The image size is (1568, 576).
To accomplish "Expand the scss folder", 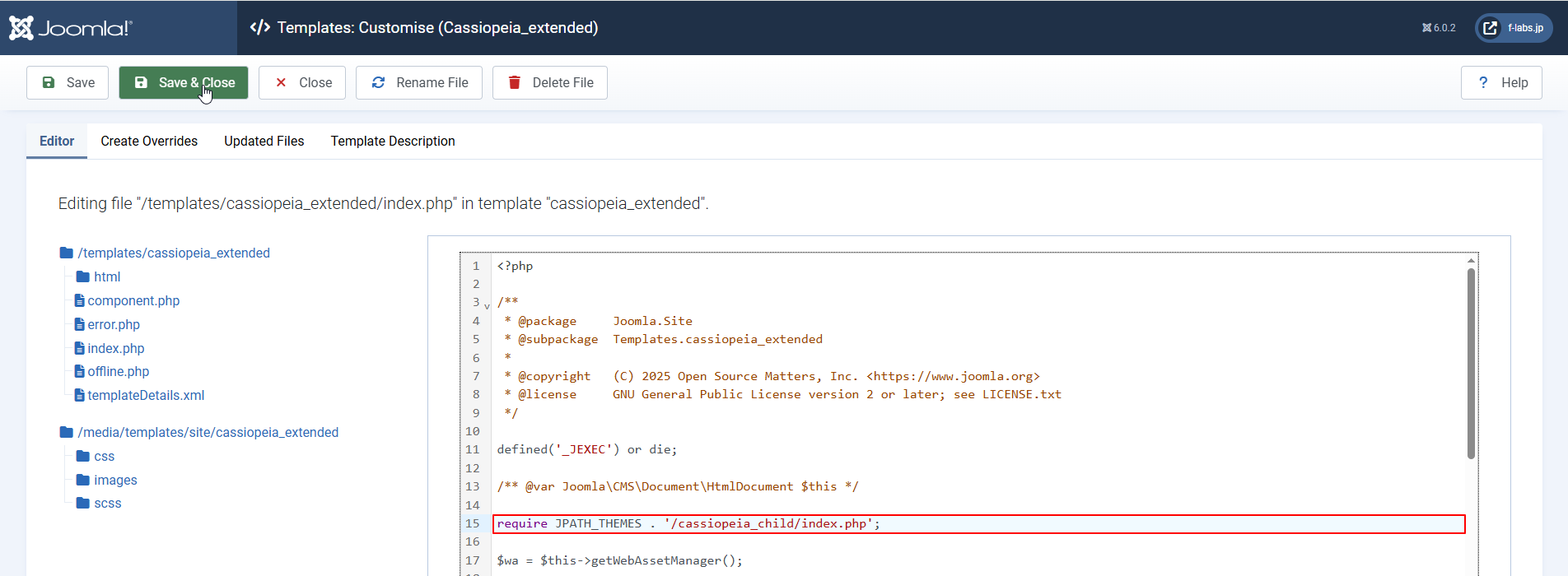I will tap(99, 503).
